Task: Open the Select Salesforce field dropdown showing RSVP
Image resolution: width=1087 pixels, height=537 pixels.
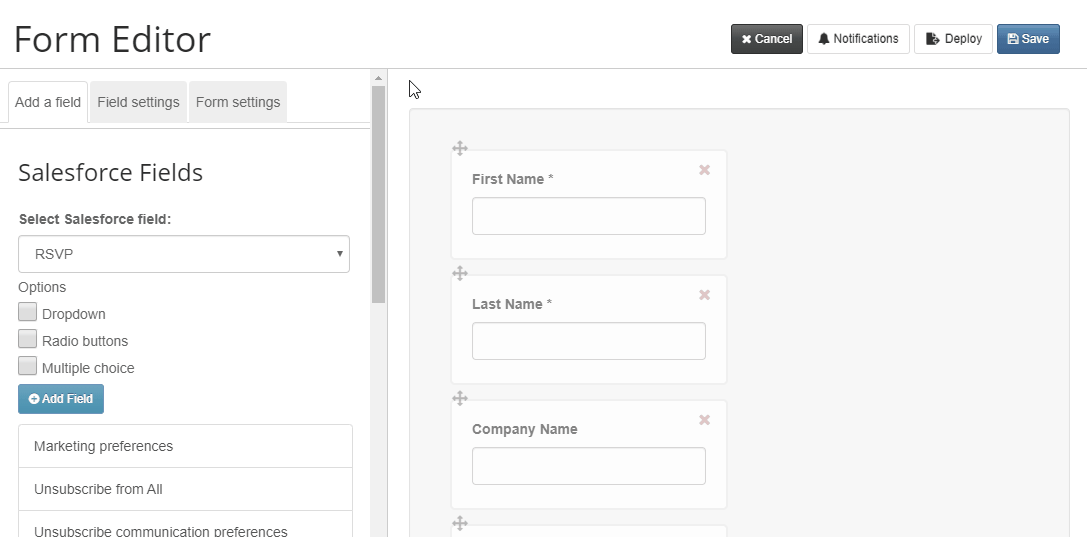Action: pyautogui.click(x=184, y=254)
